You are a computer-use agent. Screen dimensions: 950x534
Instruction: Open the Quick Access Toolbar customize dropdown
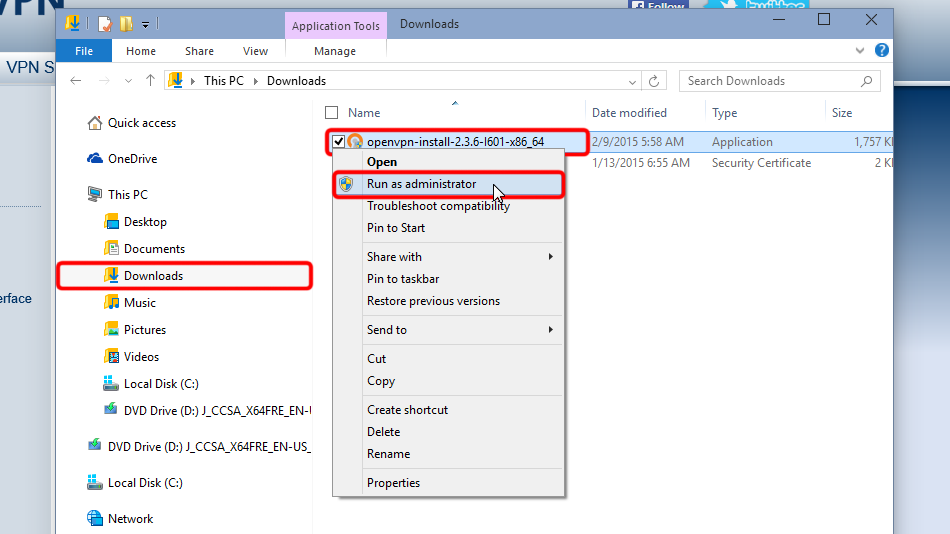[146, 23]
